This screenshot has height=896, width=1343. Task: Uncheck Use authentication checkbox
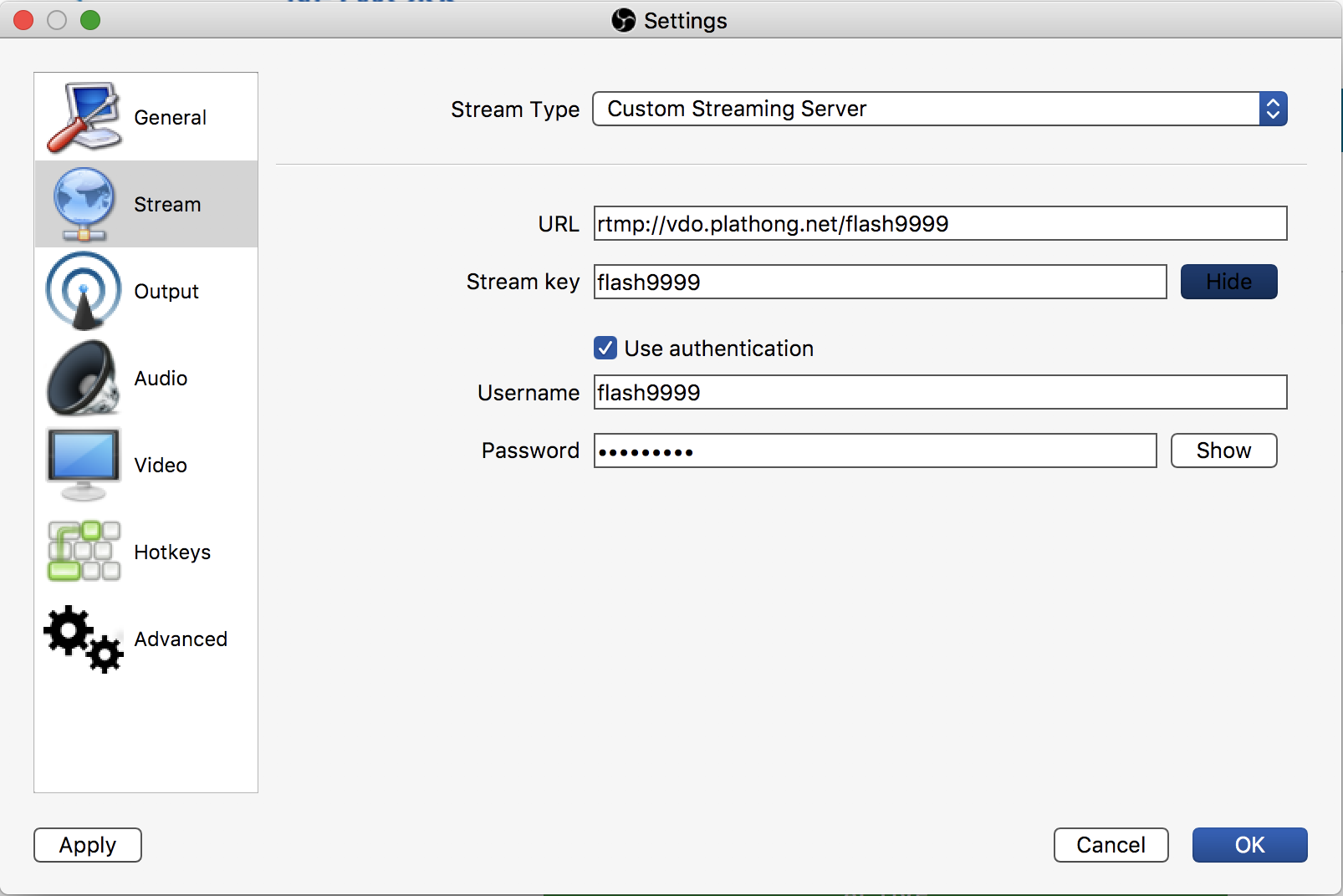605,348
